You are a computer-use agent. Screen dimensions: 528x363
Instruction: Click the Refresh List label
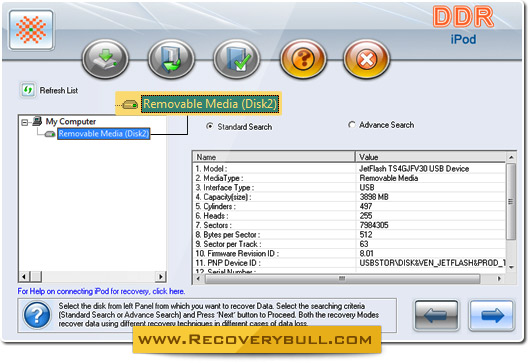(x=59, y=90)
